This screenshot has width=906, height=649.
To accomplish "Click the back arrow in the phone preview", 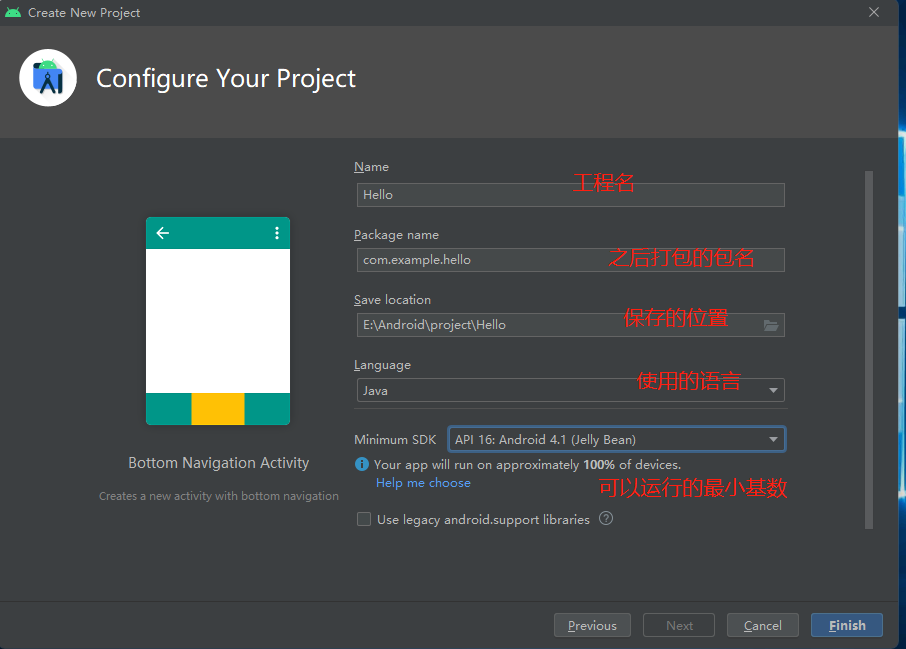I will point(163,233).
